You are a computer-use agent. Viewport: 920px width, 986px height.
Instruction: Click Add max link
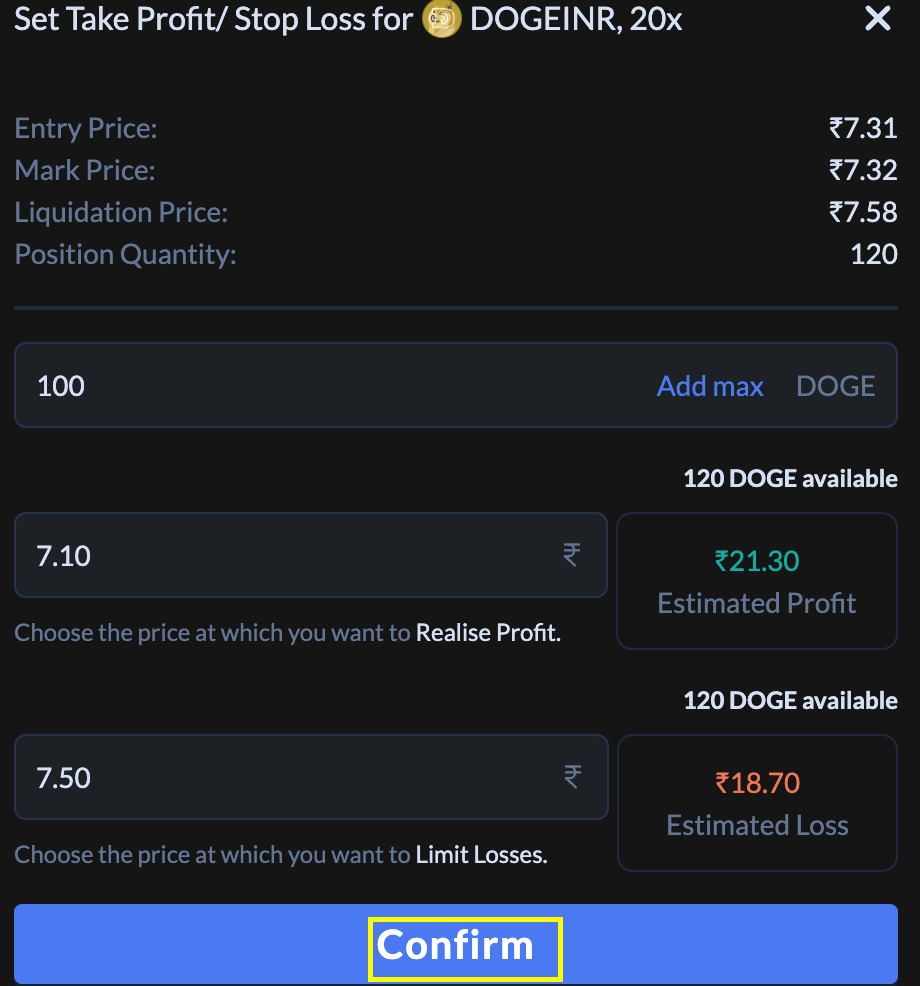pos(710,386)
